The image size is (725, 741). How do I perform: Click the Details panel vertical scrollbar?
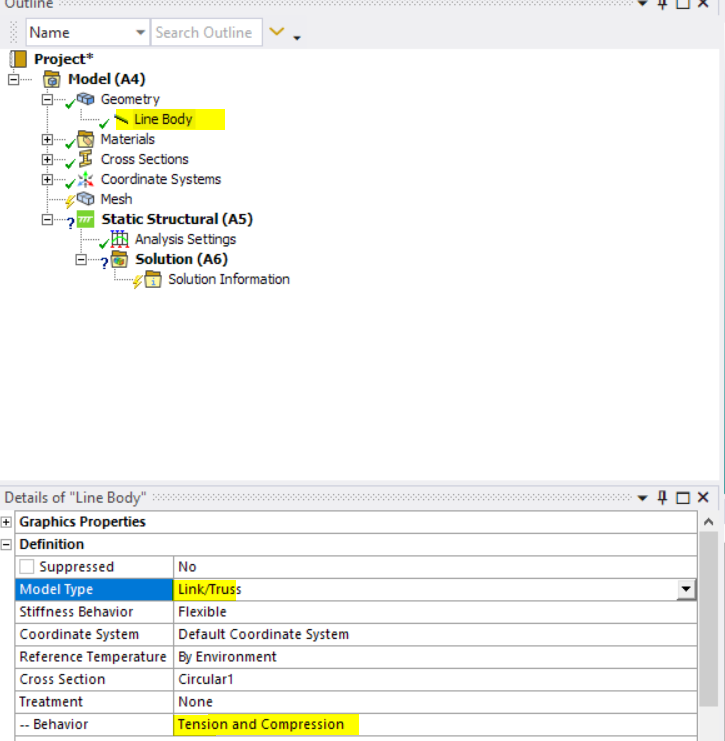[708, 620]
